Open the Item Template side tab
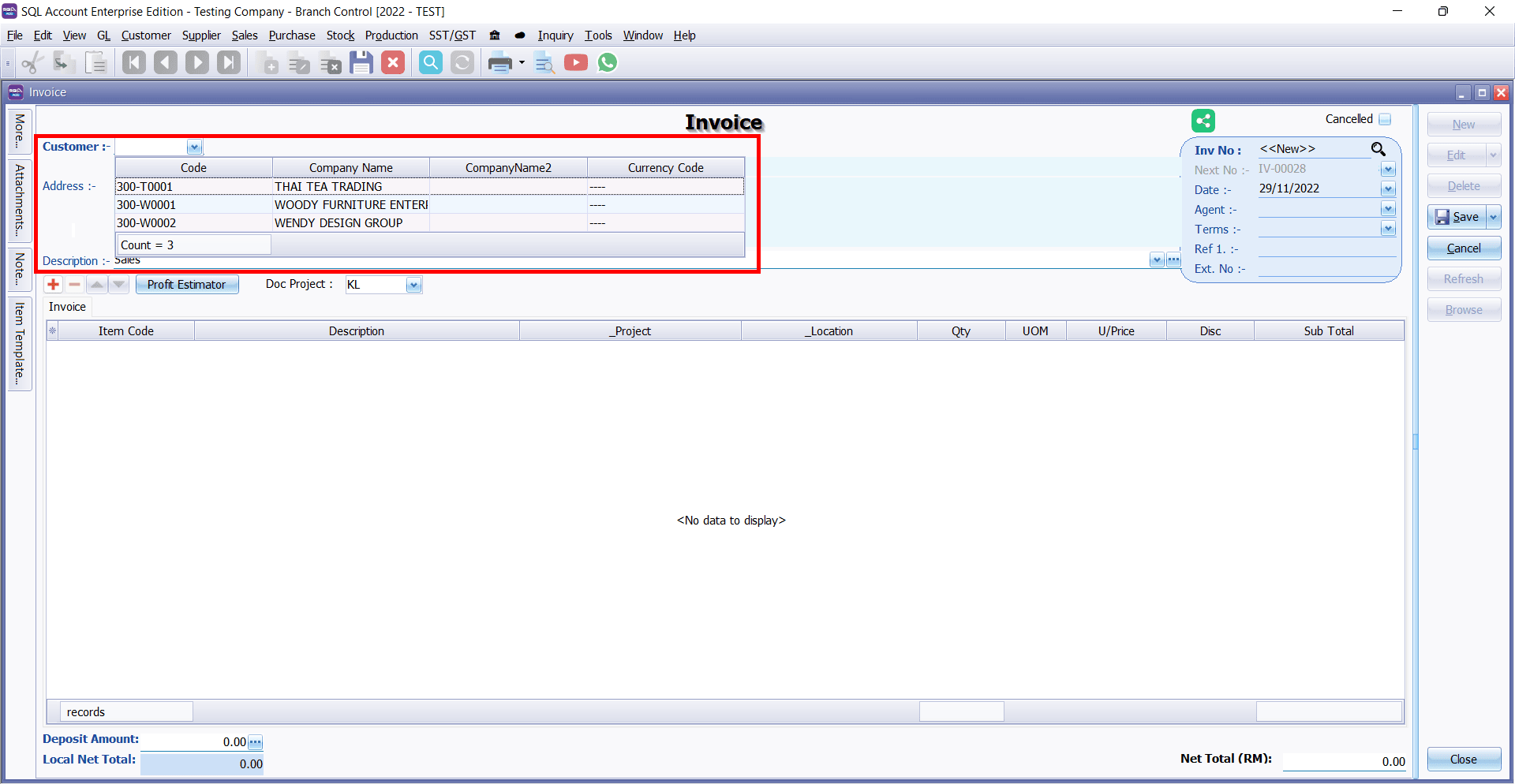 point(20,344)
